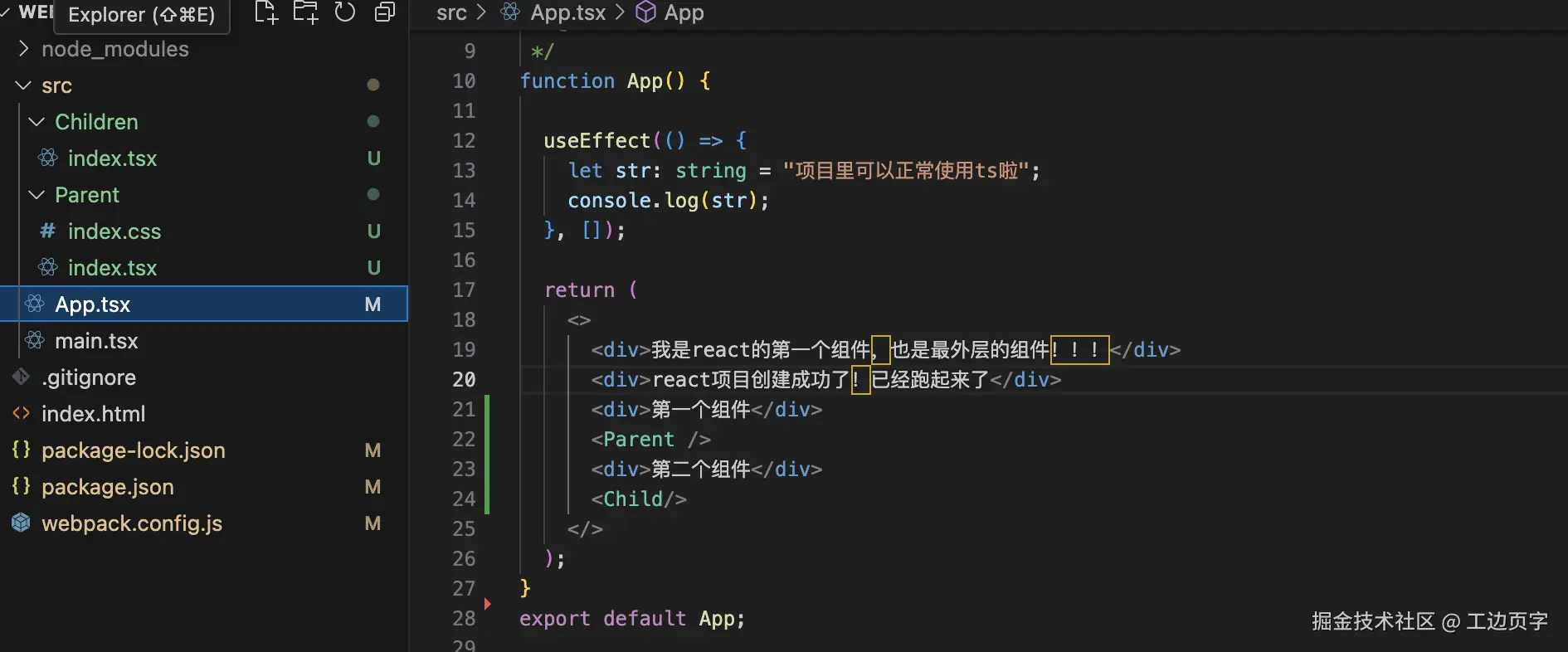This screenshot has height=652, width=1568.
Task: Click the New File icon
Action: pos(265,12)
